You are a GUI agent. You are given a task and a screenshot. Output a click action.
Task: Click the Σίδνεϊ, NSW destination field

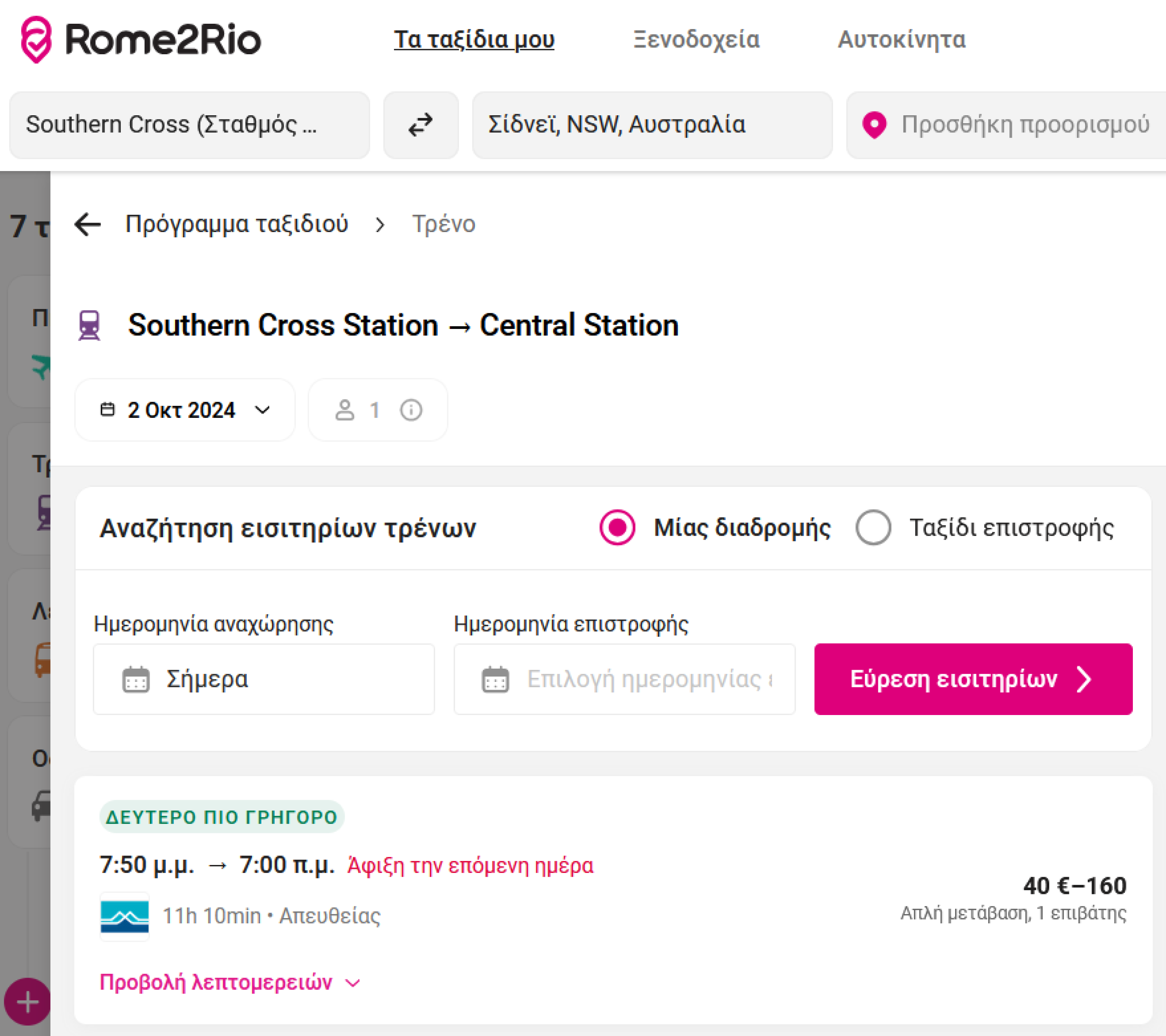[x=652, y=125]
